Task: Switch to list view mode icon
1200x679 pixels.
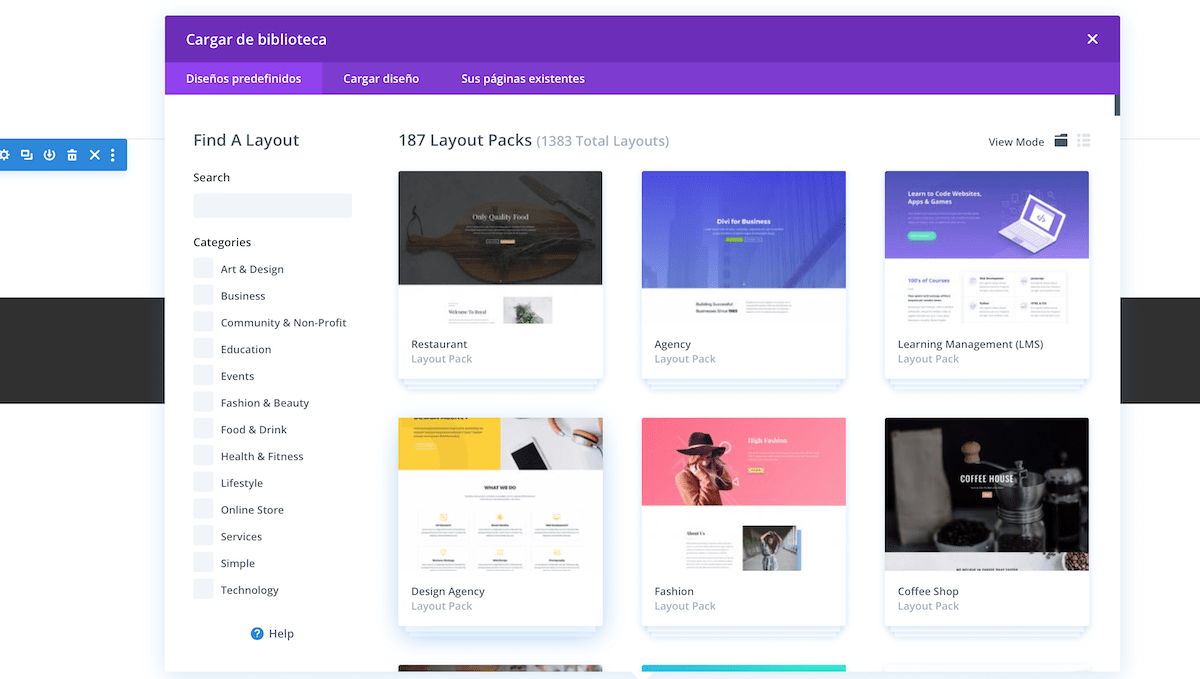Action: (x=1084, y=141)
